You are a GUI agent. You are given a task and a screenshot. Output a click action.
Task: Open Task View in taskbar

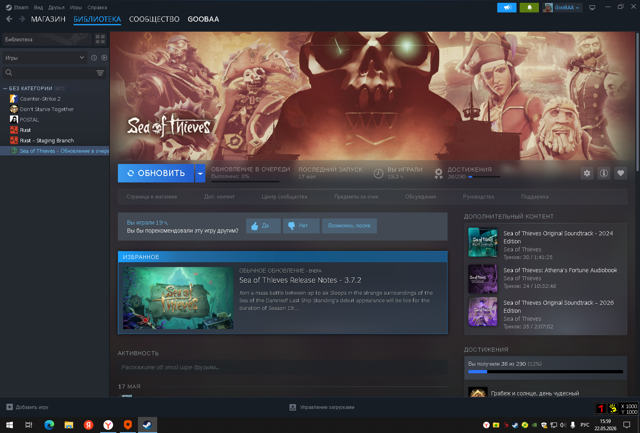click(29, 425)
